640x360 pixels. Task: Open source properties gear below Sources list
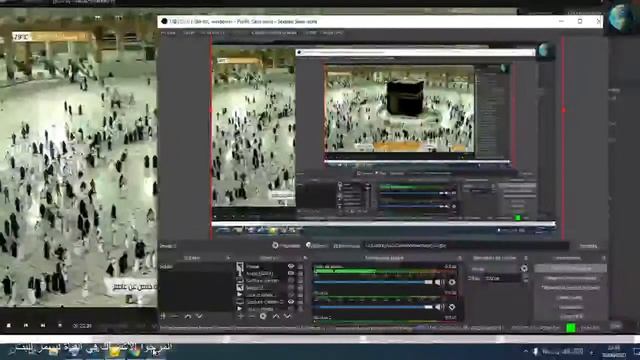click(x=263, y=316)
